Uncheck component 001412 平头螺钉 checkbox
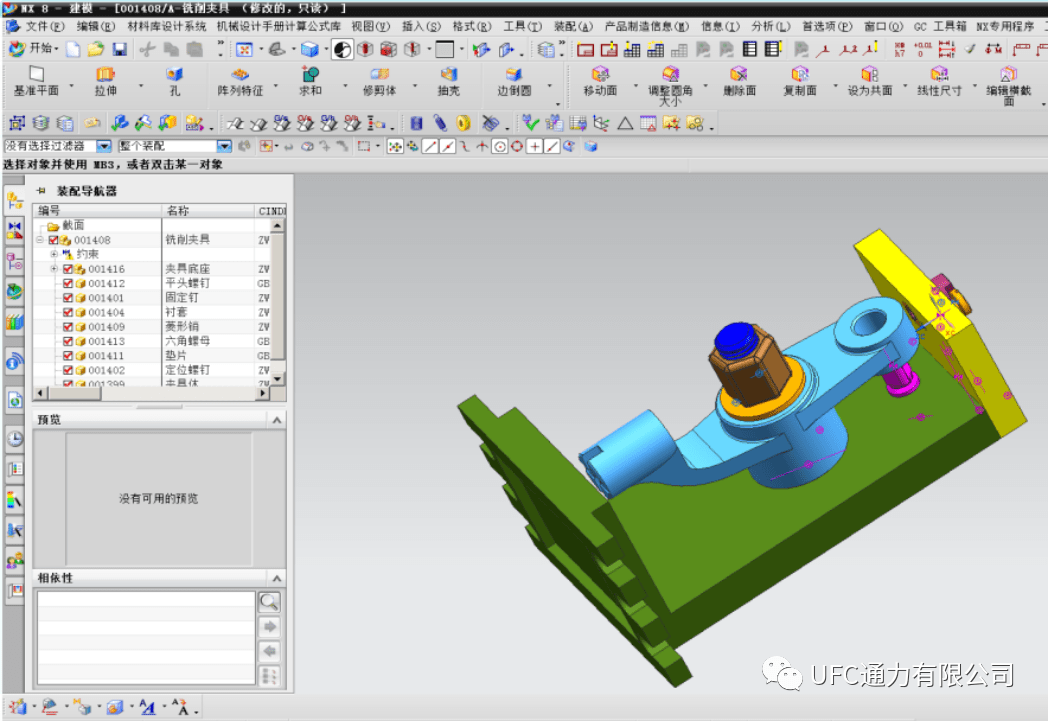Screen dimensions: 1049x721 pos(67,284)
